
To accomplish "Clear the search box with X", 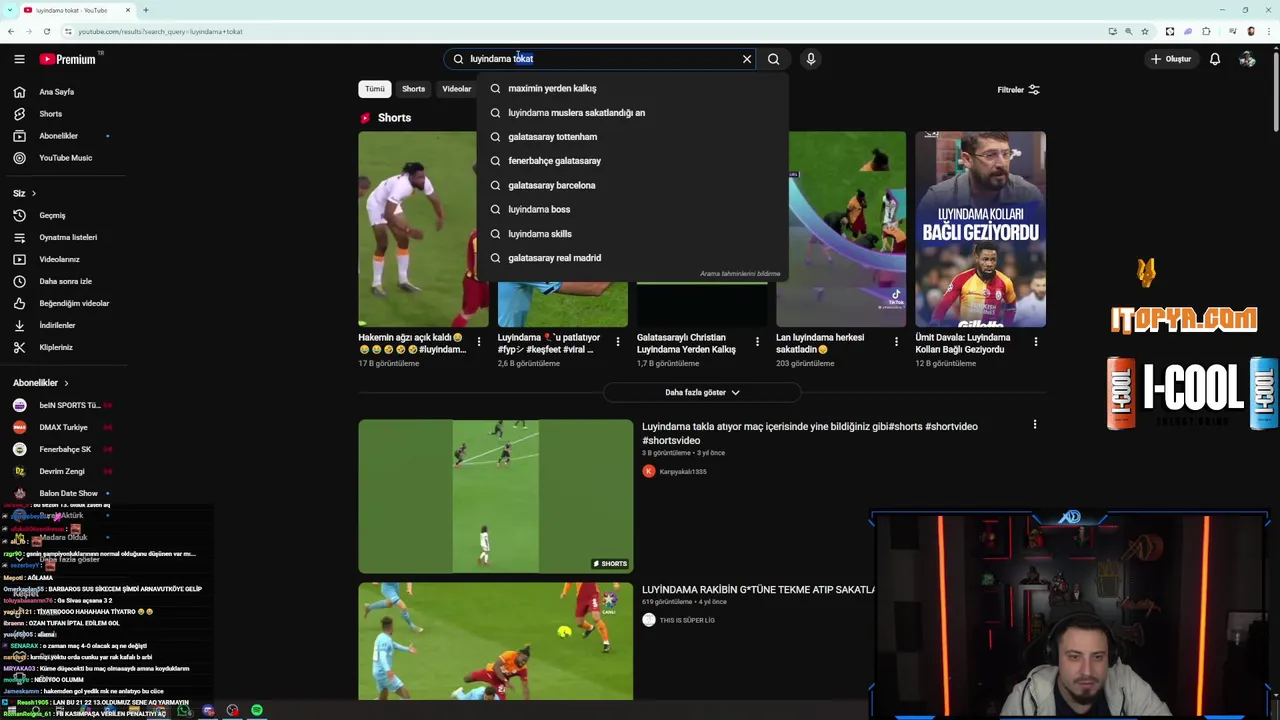I will pos(747,59).
